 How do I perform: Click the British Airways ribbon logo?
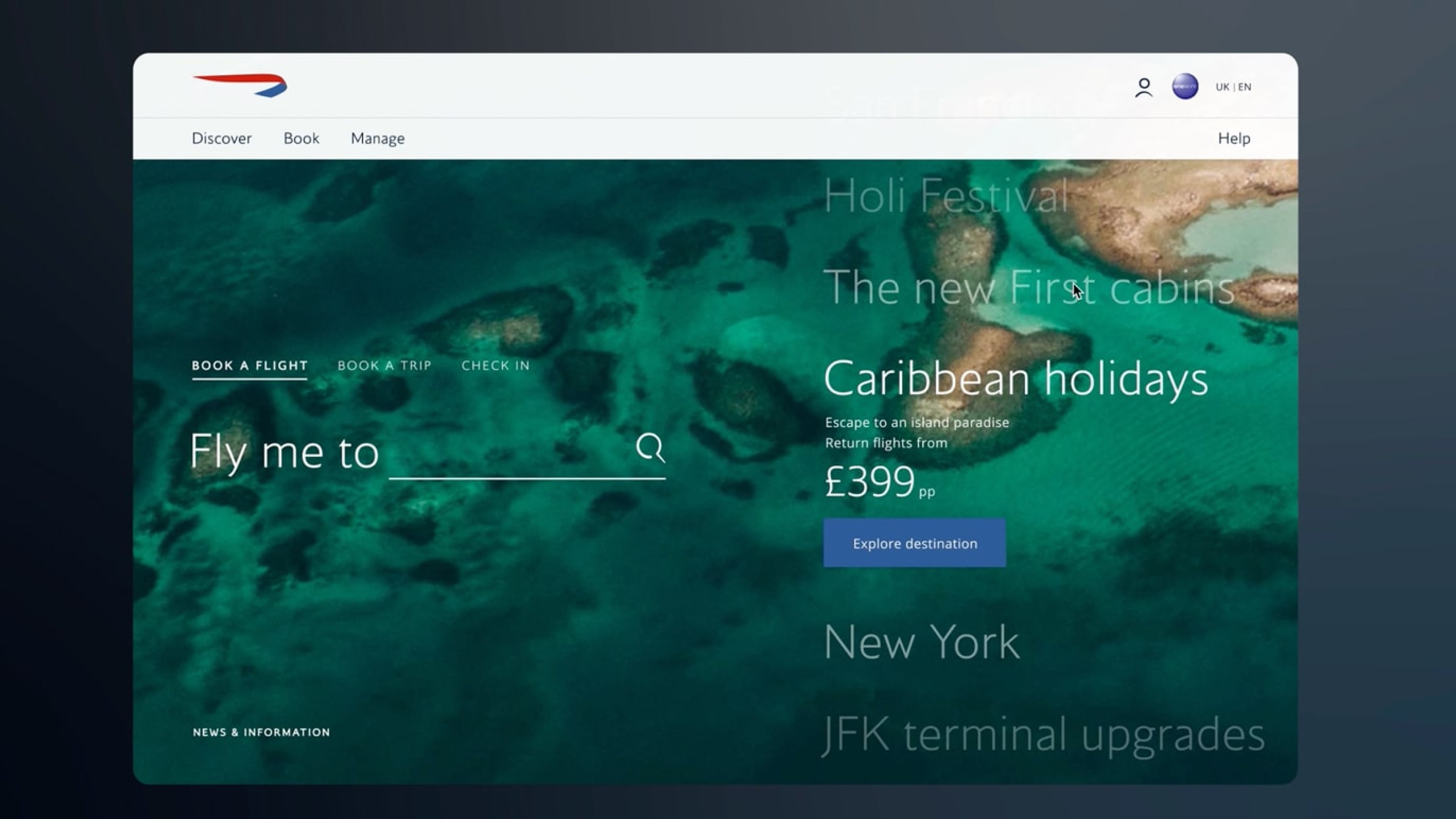click(240, 85)
